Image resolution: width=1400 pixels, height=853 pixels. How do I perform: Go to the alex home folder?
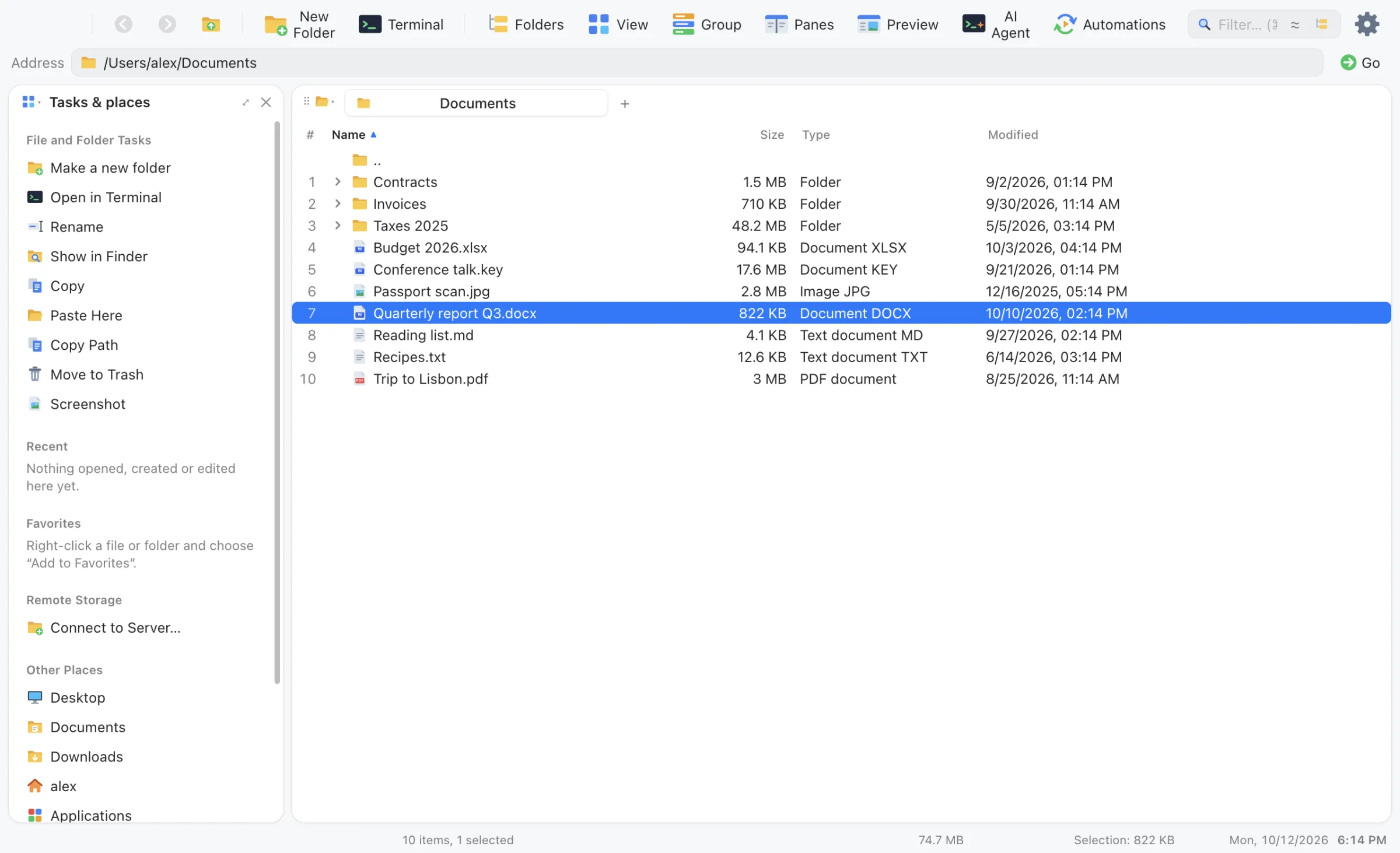click(52, 786)
